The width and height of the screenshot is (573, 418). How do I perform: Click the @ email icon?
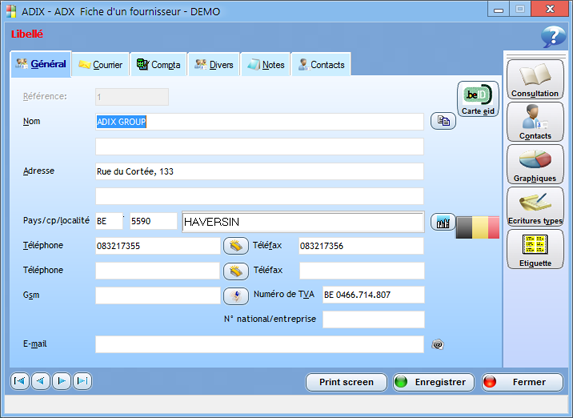437,344
